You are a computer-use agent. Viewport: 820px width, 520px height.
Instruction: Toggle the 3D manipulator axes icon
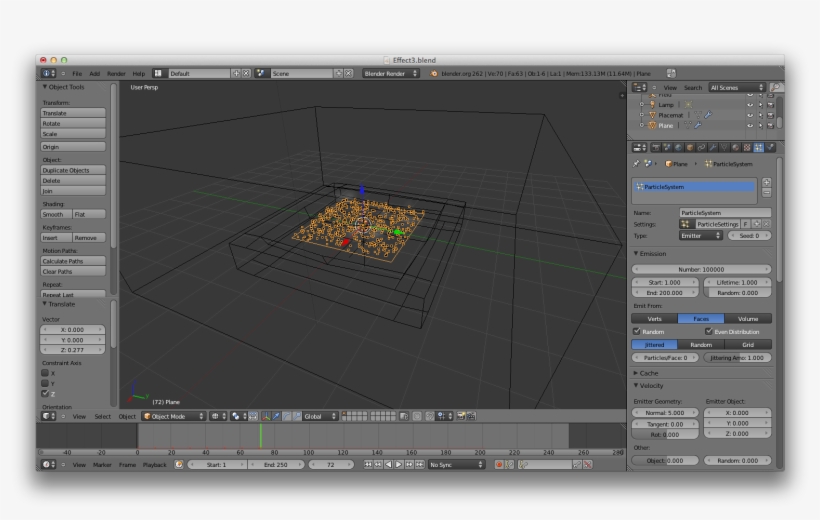click(266, 416)
